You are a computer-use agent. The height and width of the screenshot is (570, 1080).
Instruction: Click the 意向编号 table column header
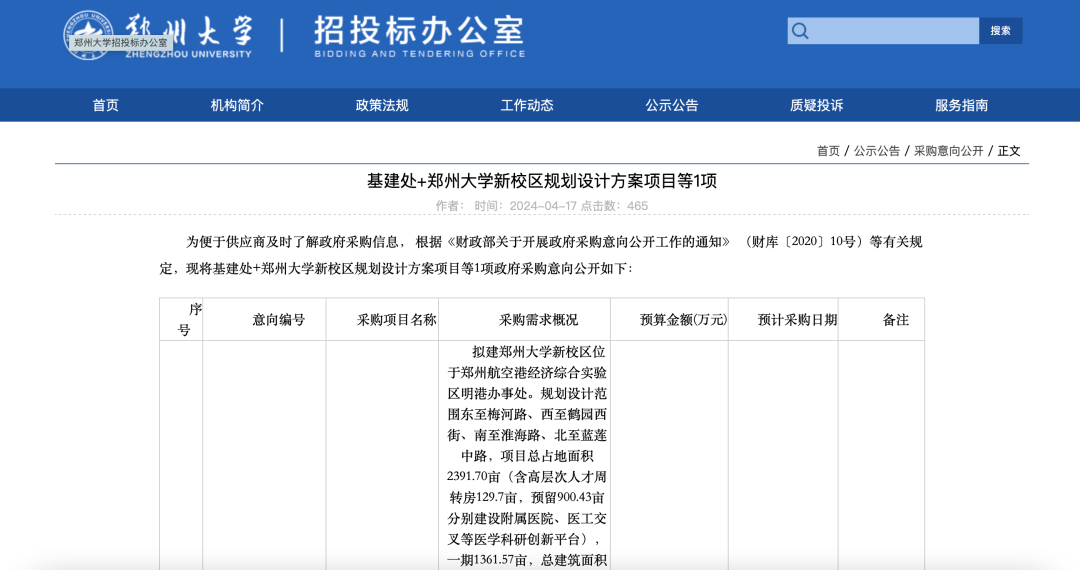point(278,320)
